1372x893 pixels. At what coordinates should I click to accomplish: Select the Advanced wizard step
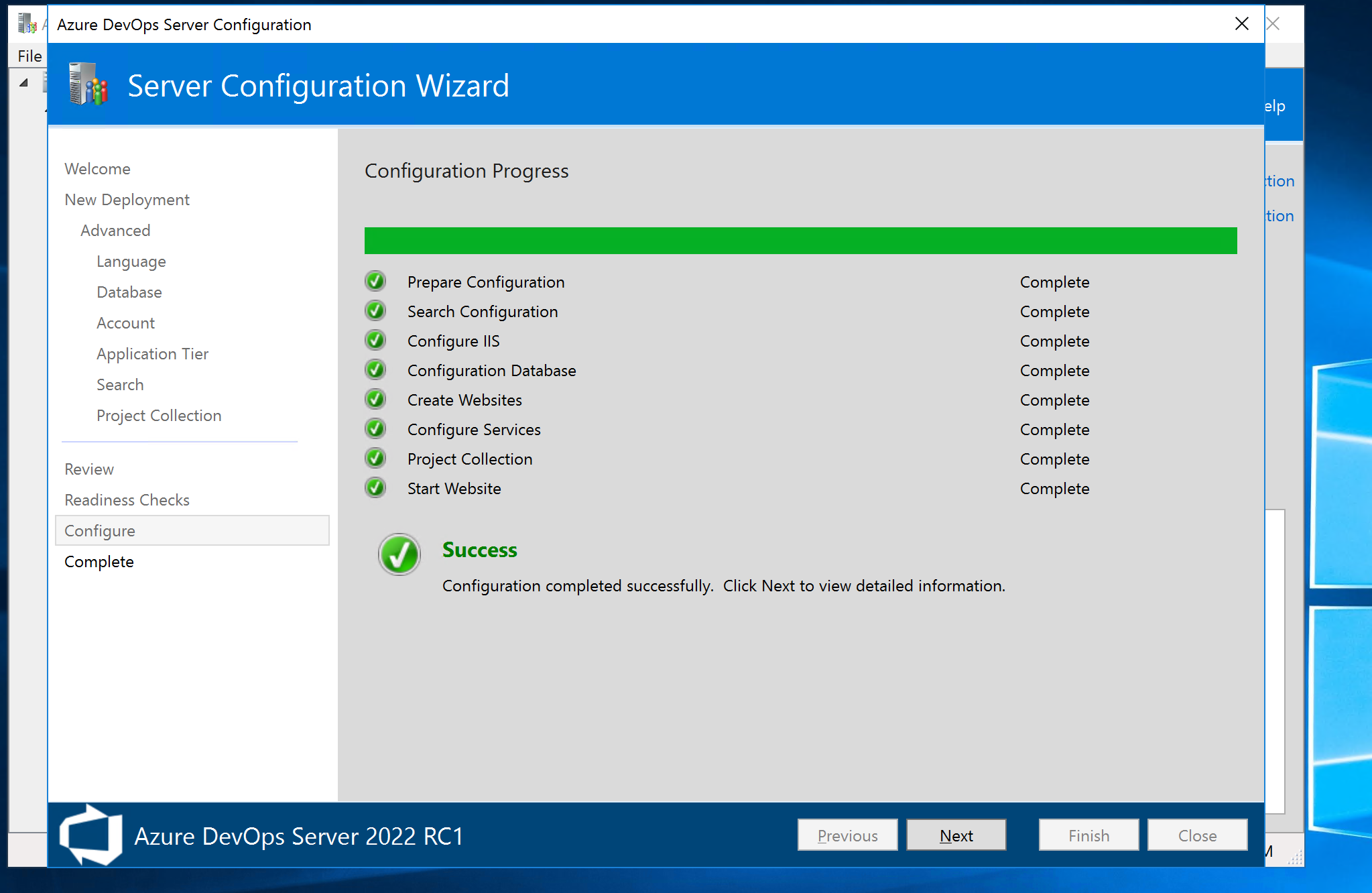[x=115, y=231]
